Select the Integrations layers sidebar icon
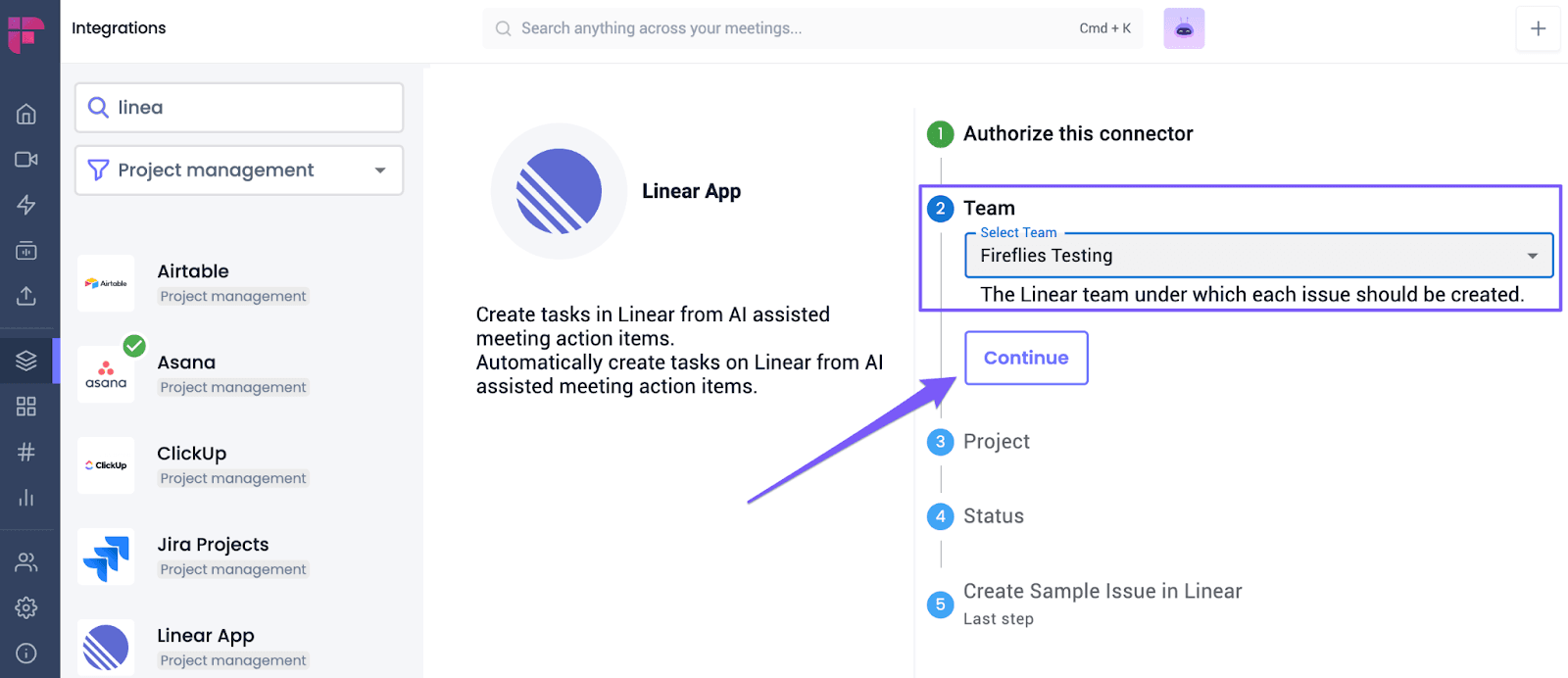The width and height of the screenshot is (1568, 678). tap(26, 361)
